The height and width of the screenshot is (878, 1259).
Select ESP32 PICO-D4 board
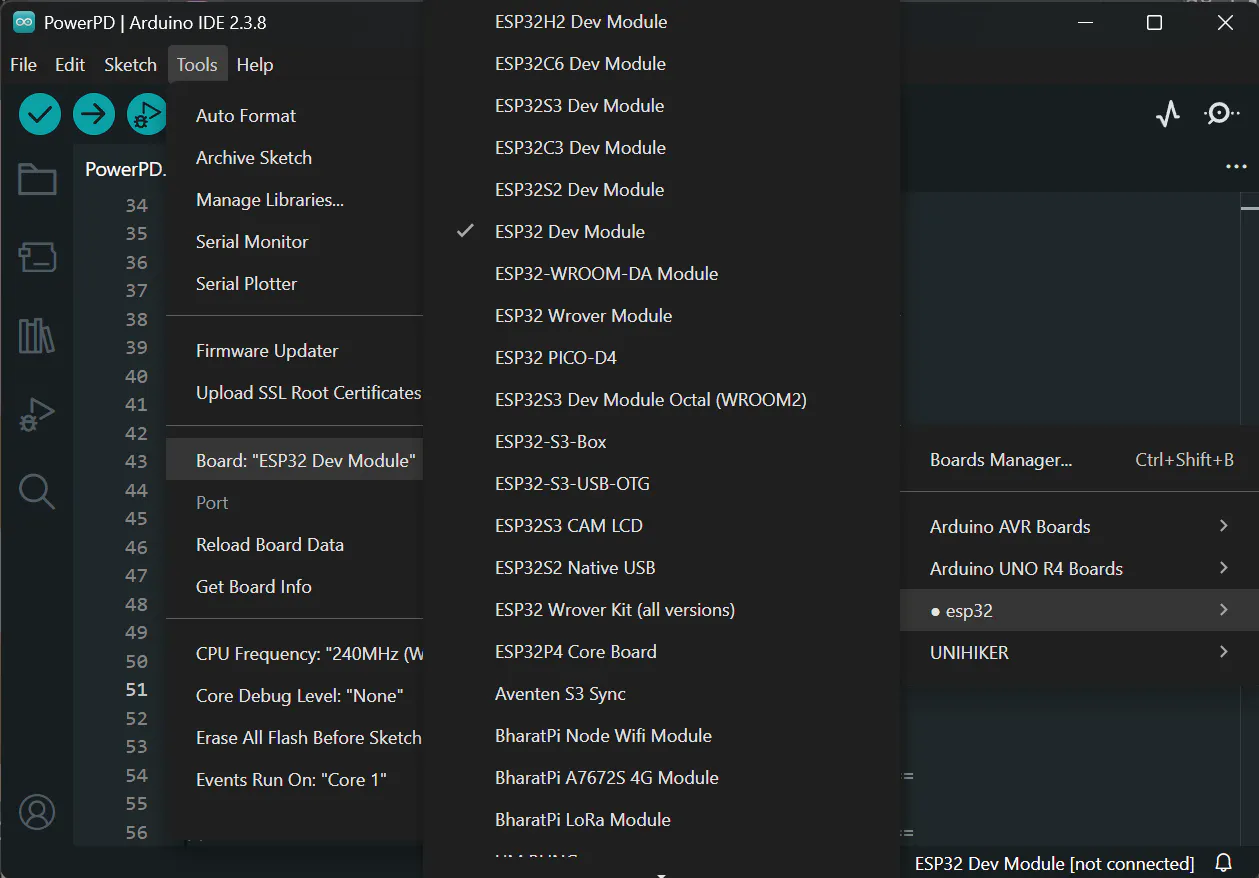pos(661,358)
